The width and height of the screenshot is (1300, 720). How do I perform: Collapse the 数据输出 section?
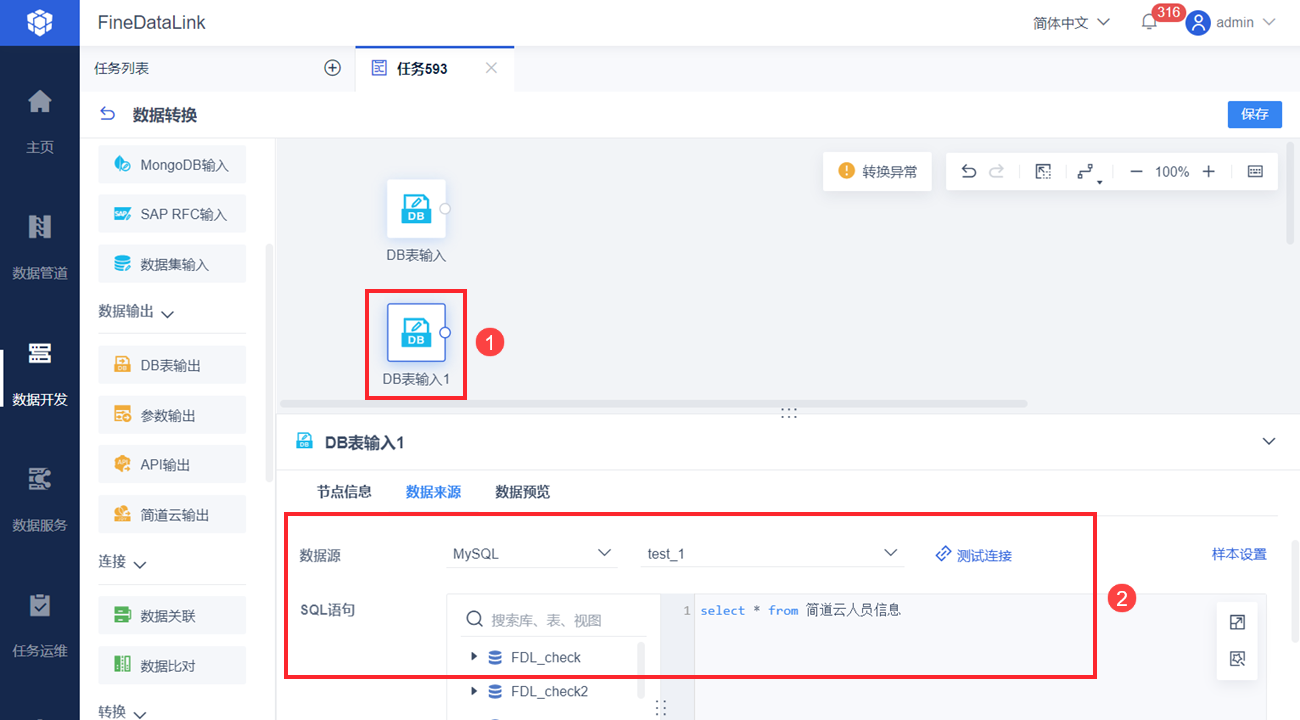(x=167, y=314)
